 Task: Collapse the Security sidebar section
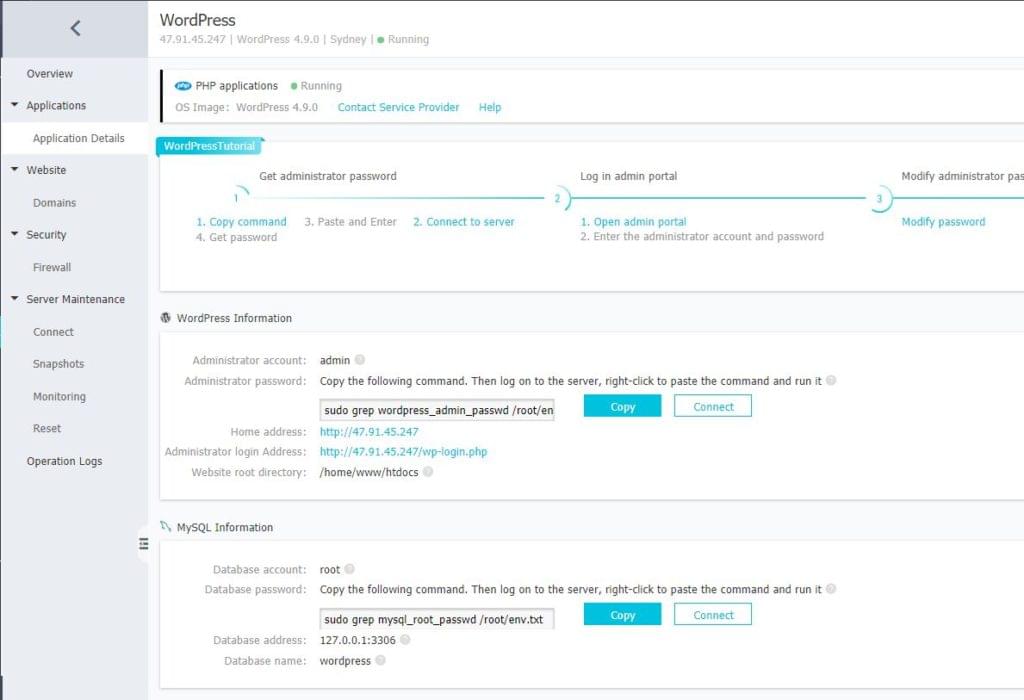point(15,235)
